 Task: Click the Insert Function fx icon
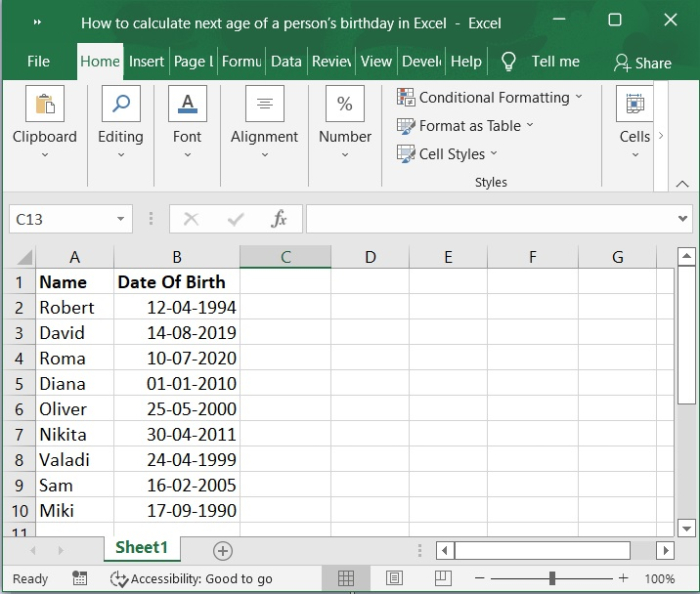coord(279,219)
